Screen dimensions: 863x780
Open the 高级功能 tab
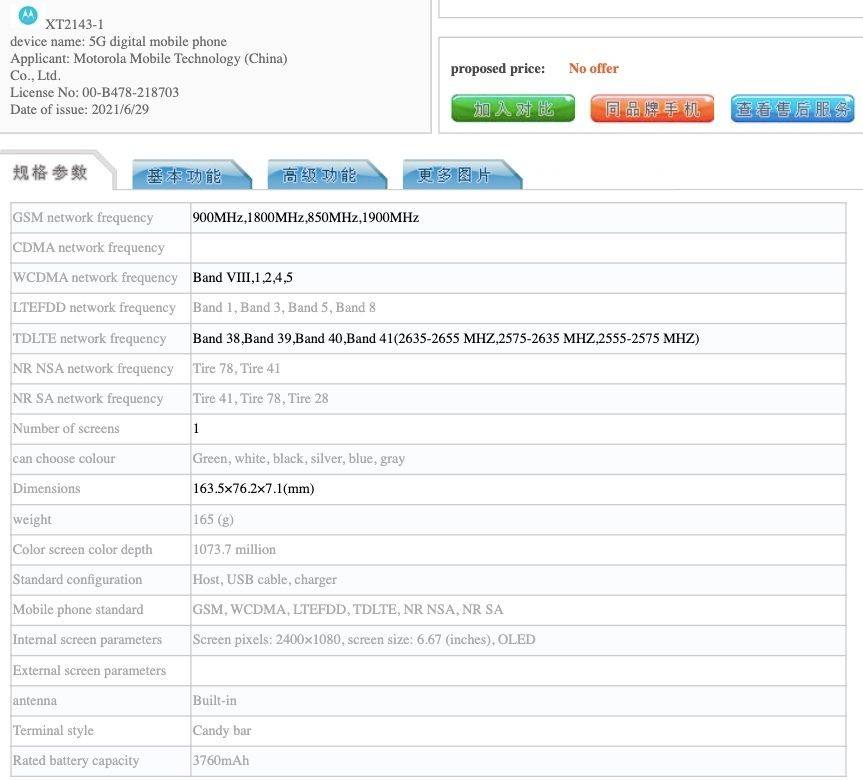coord(319,176)
